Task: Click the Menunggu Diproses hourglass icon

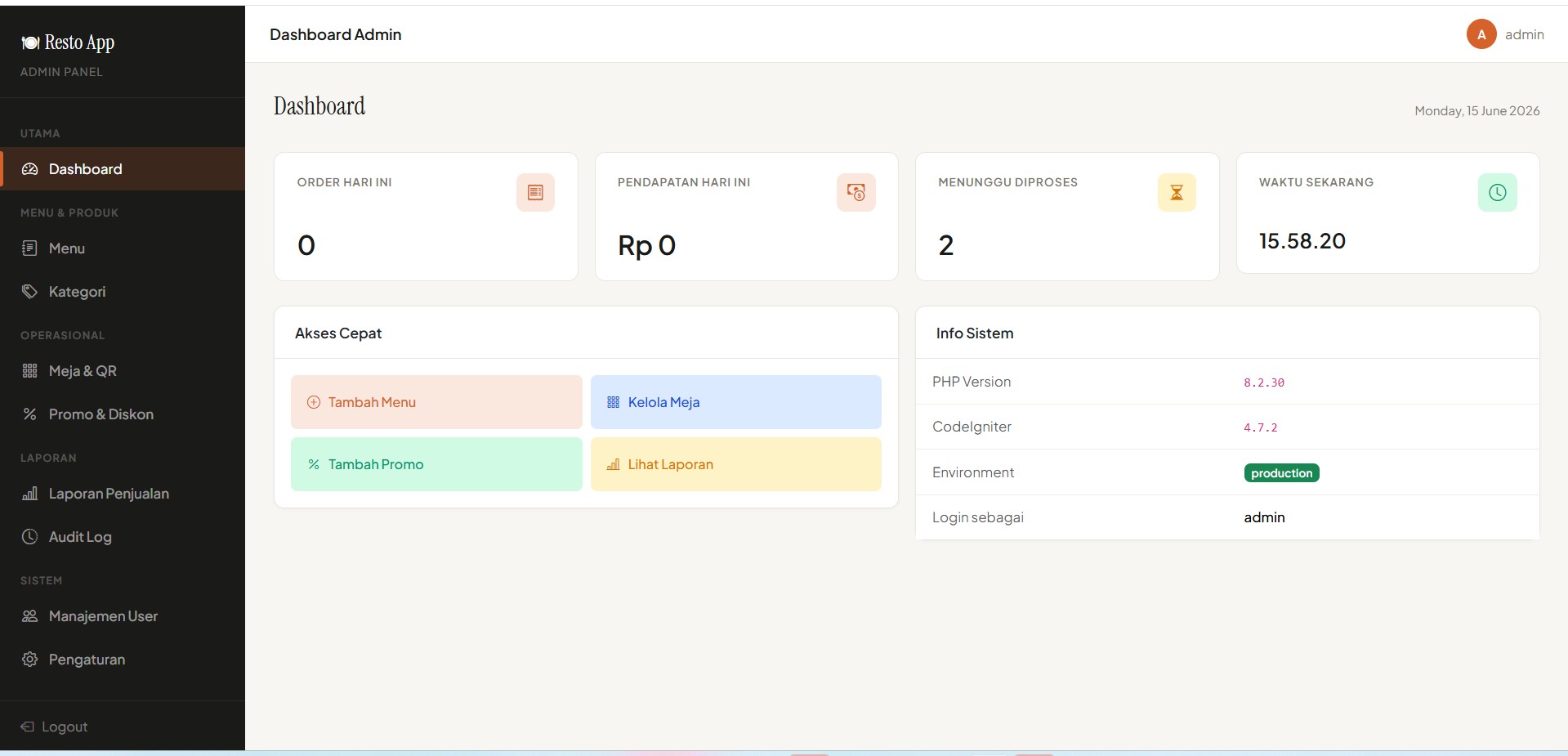Action: [x=1177, y=192]
